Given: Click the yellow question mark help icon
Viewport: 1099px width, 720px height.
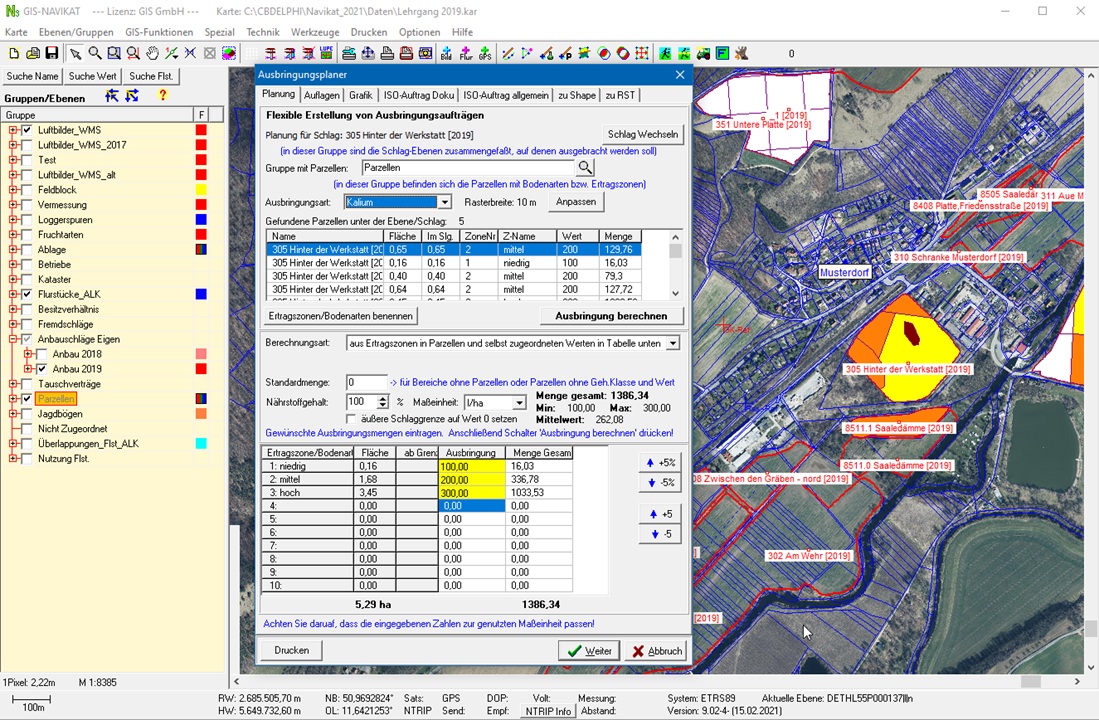Looking at the screenshot, I should 163,96.
